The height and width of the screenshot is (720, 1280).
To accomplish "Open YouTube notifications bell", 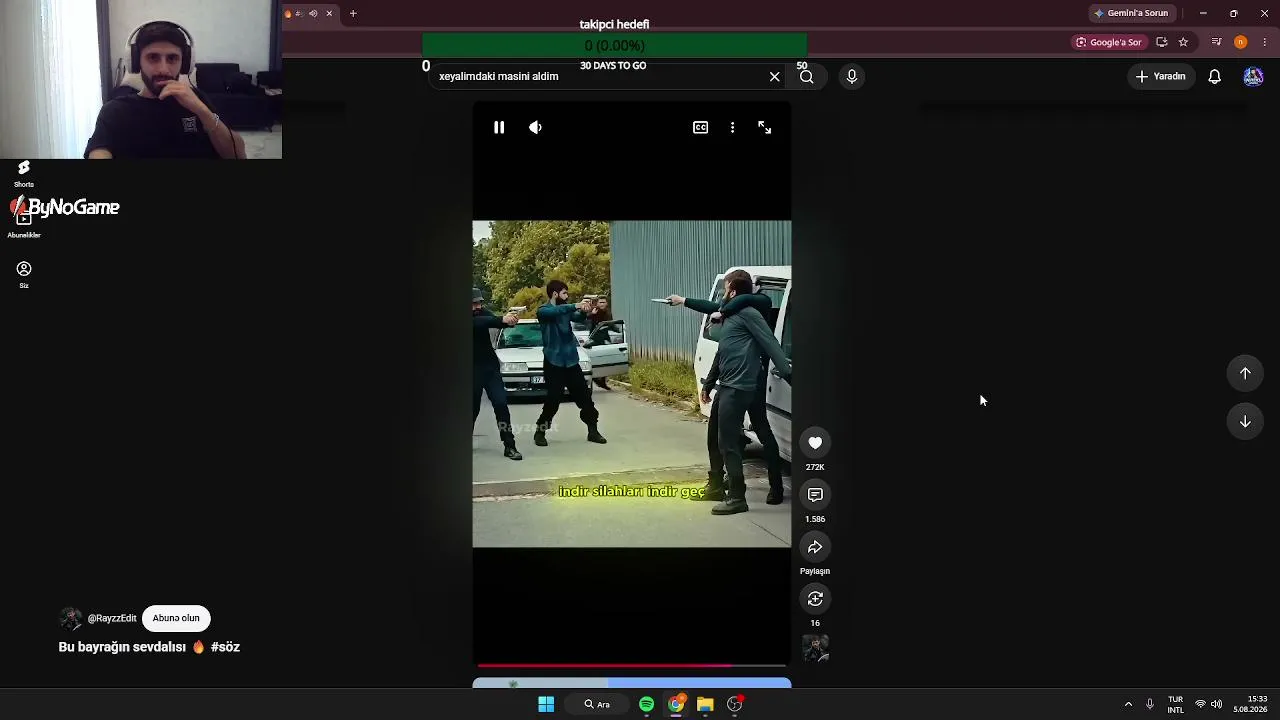I will 1215,77.
